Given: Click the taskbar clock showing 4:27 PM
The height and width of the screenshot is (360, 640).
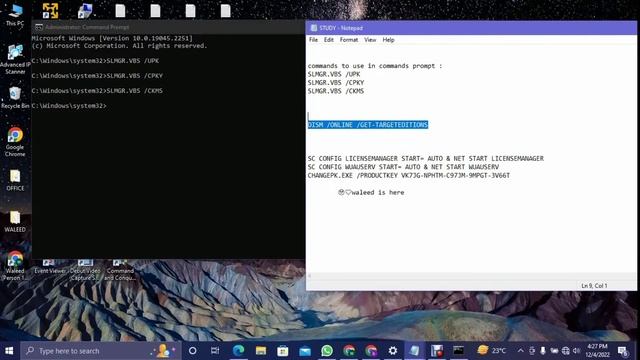Looking at the screenshot, I should [x=597, y=351].
